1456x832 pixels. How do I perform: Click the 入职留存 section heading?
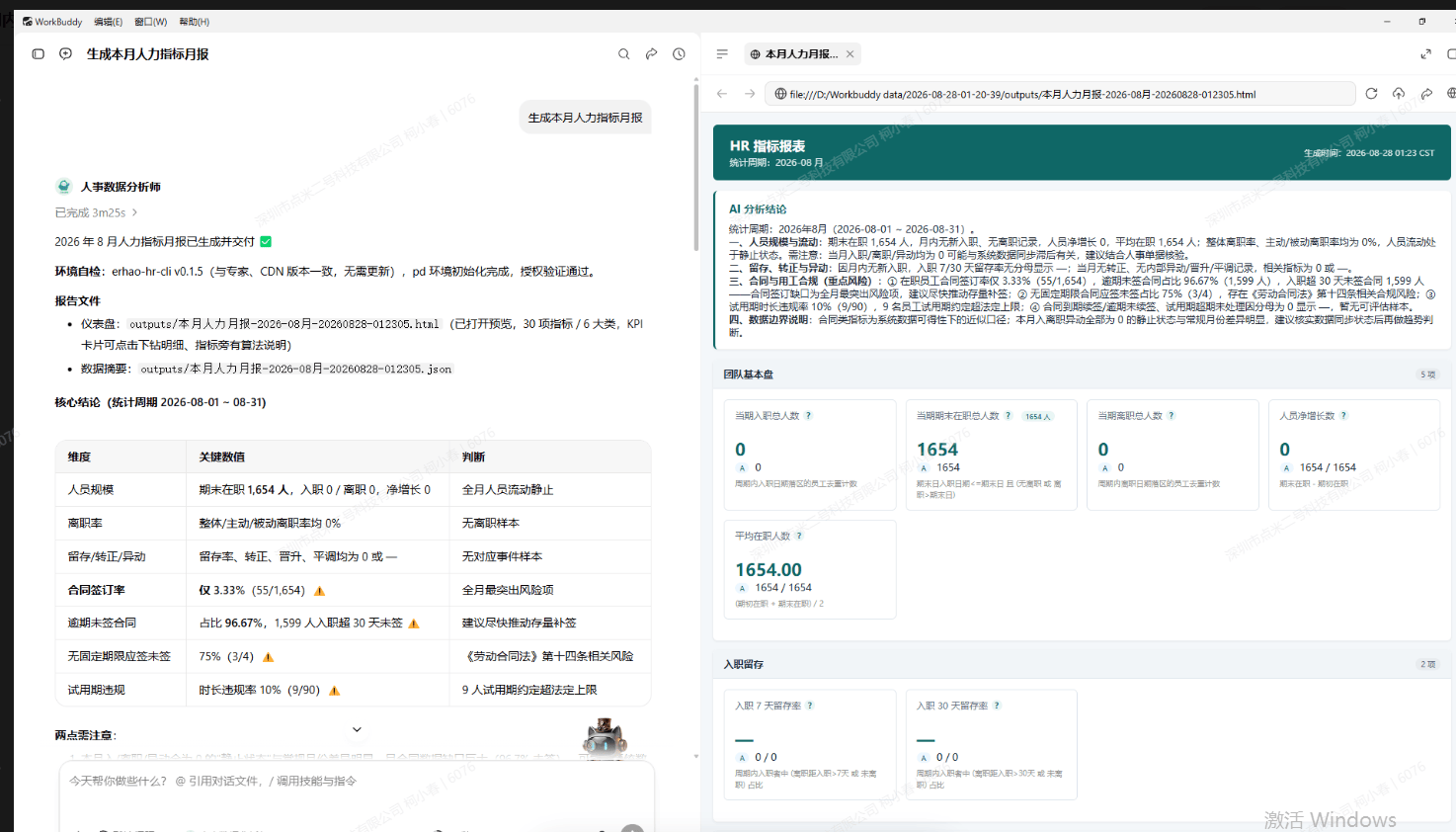tap(744, 664)
